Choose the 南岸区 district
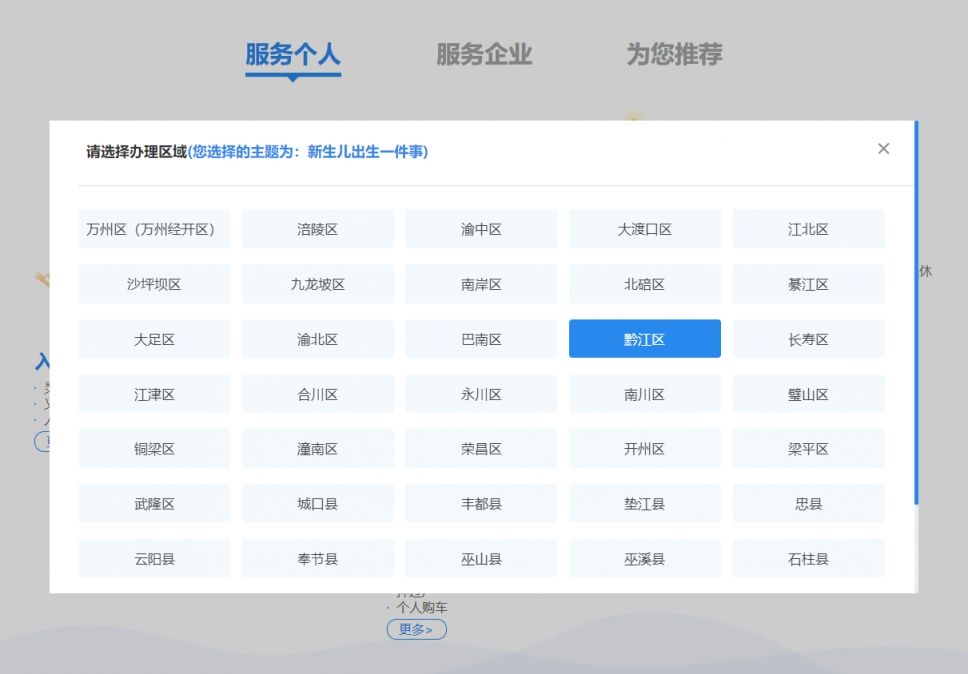This screenshot has height=674, width=968. (481, 283)
